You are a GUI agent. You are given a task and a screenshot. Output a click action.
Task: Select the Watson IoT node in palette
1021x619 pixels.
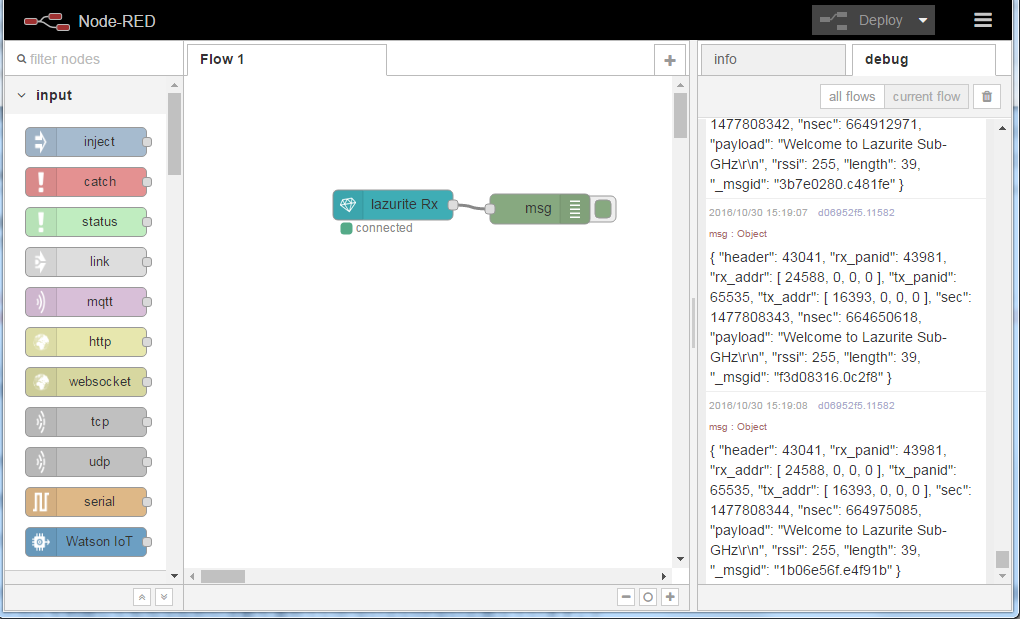click(87, 542)
